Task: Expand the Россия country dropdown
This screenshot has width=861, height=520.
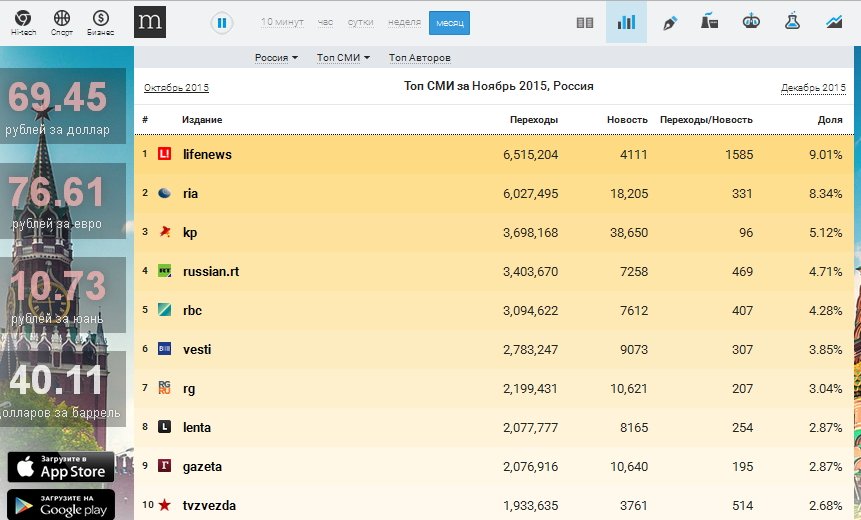Action: tap(276, 58)
